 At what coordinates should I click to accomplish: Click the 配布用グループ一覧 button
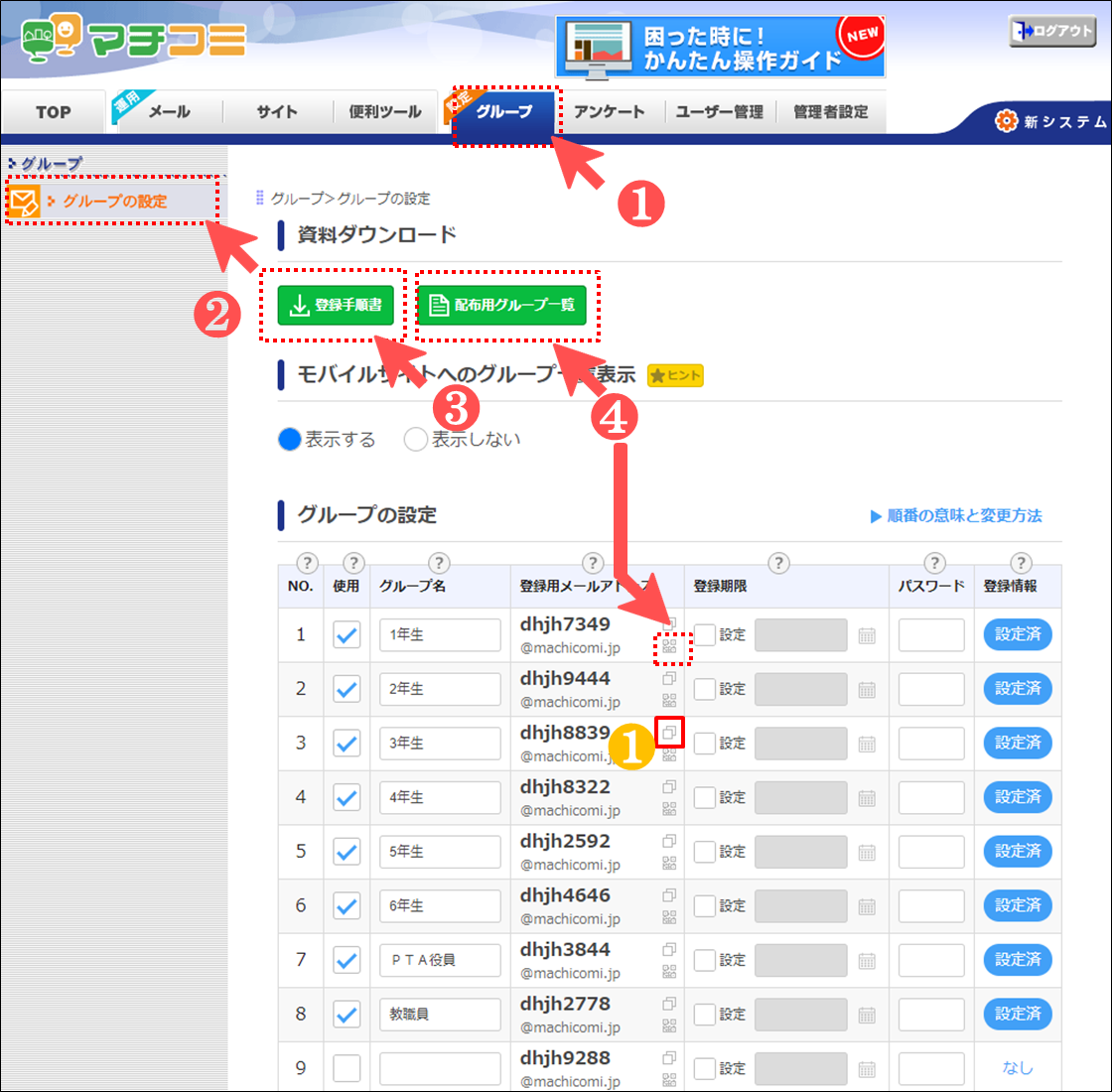coord(501,306)
